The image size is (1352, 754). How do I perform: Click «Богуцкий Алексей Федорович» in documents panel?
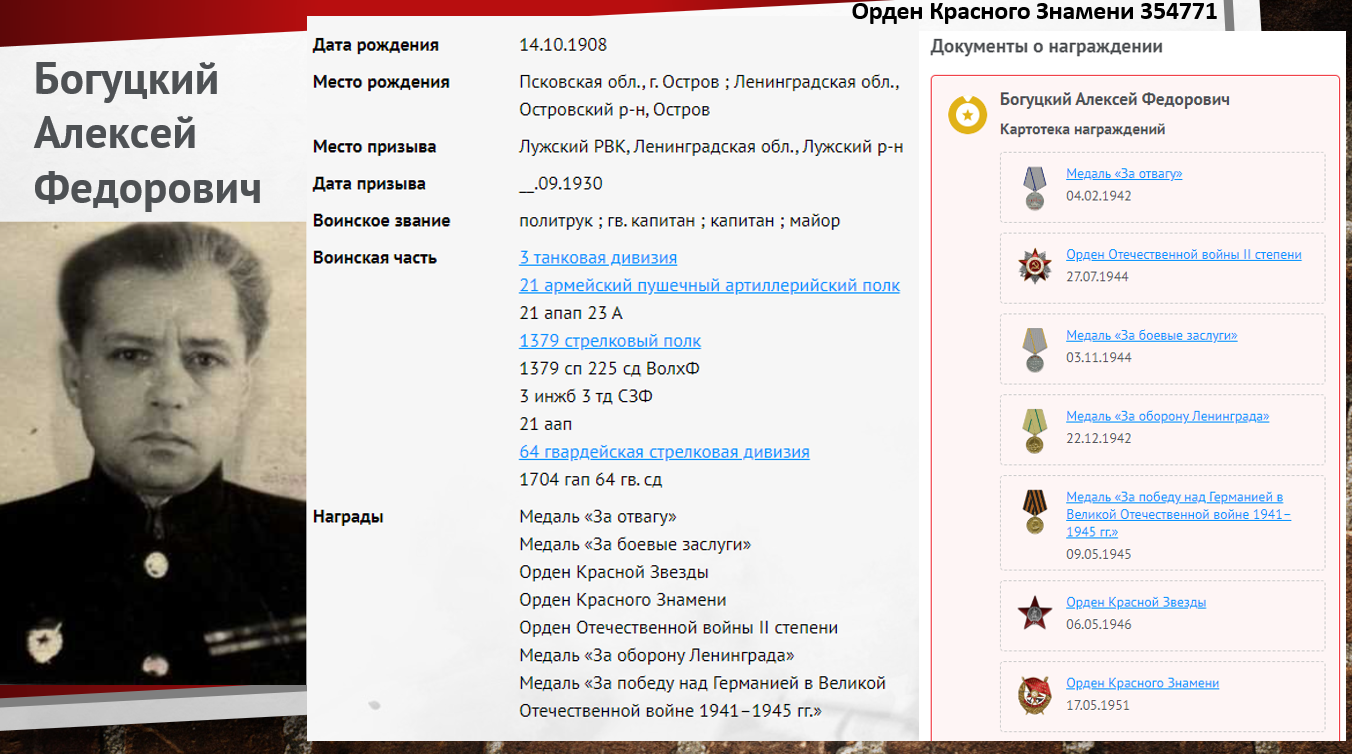1115,100
